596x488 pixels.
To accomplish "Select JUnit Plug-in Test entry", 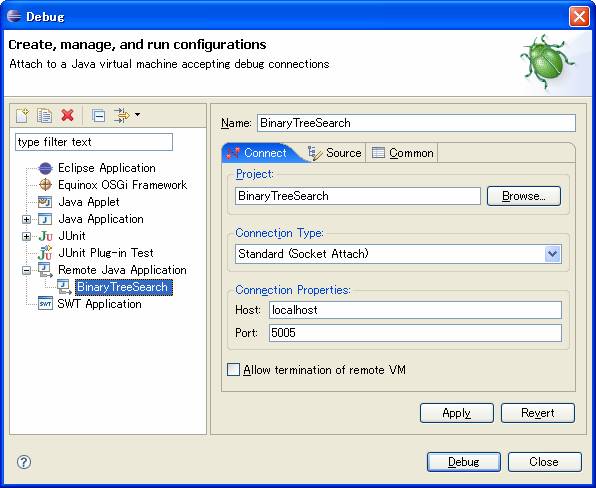I will (x=106, y=253).
